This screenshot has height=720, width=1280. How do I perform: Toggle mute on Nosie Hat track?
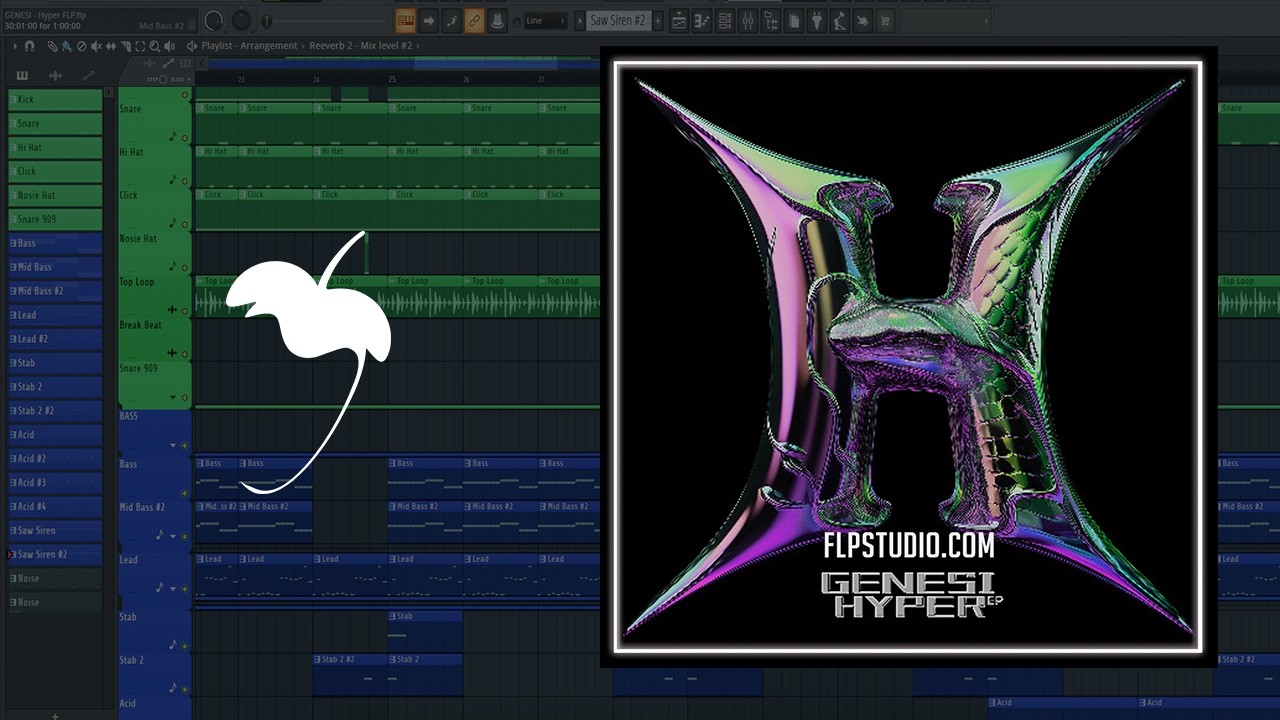[x=185, y=267]
